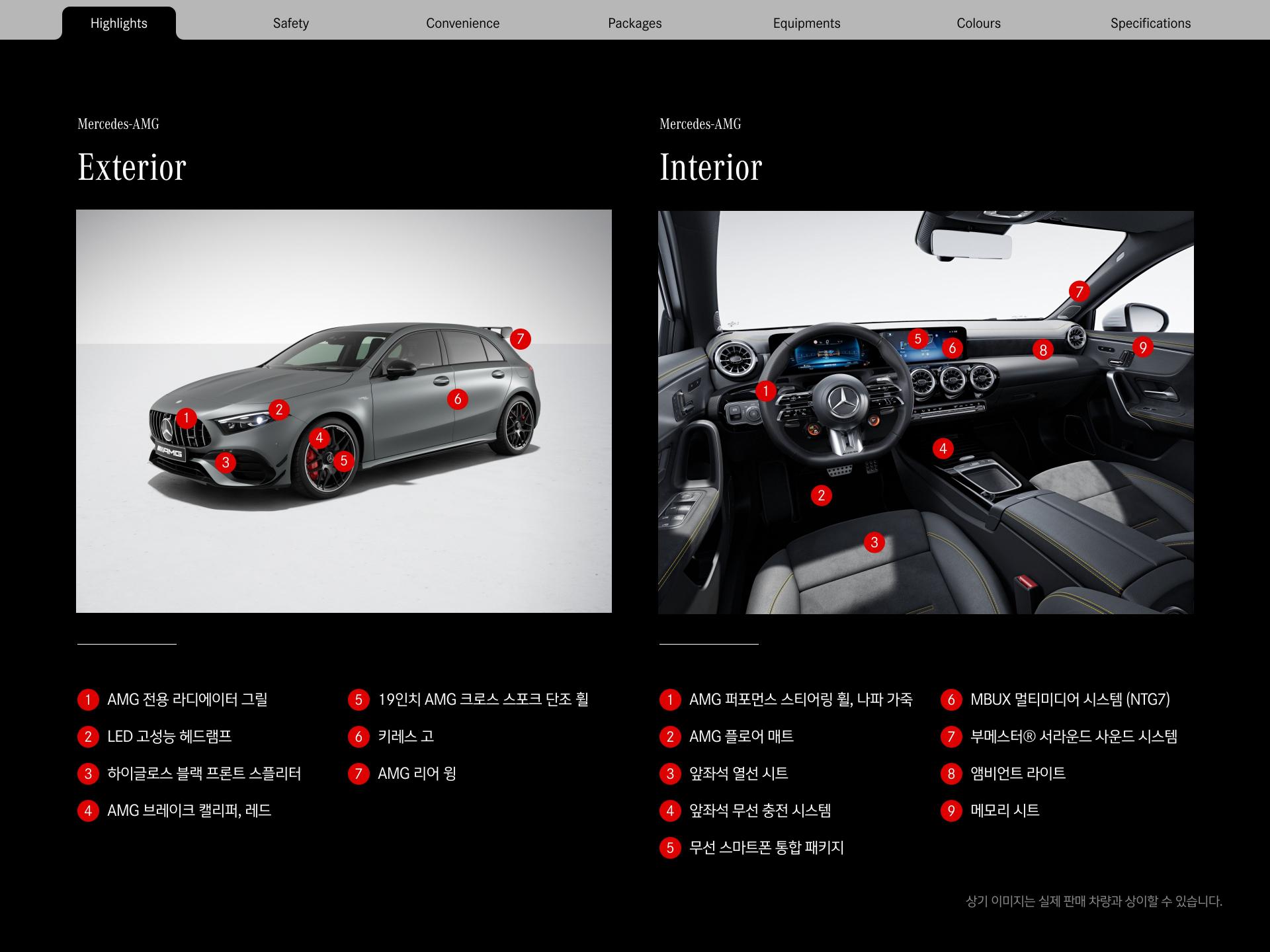
Task: Click the text 앞좌석 열선 시트
Action: [739, 773]
